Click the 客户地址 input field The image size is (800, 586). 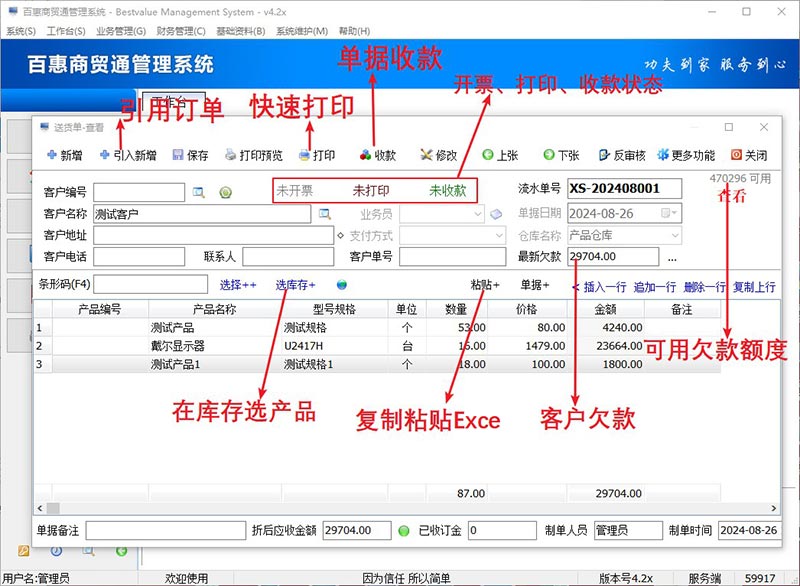[x=213, y=236]
